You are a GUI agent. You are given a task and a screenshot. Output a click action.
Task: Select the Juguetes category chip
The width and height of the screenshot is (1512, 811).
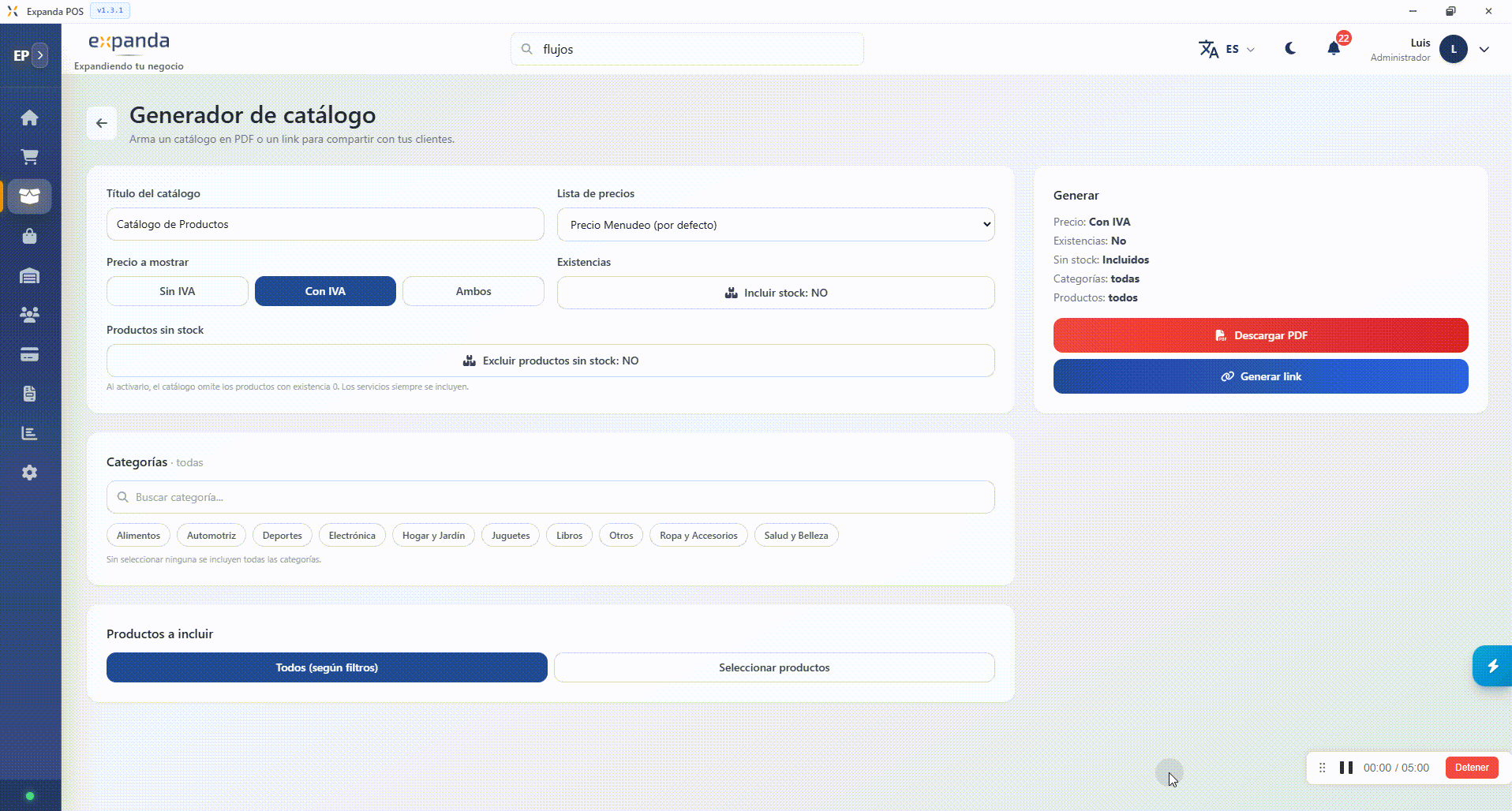511,536
